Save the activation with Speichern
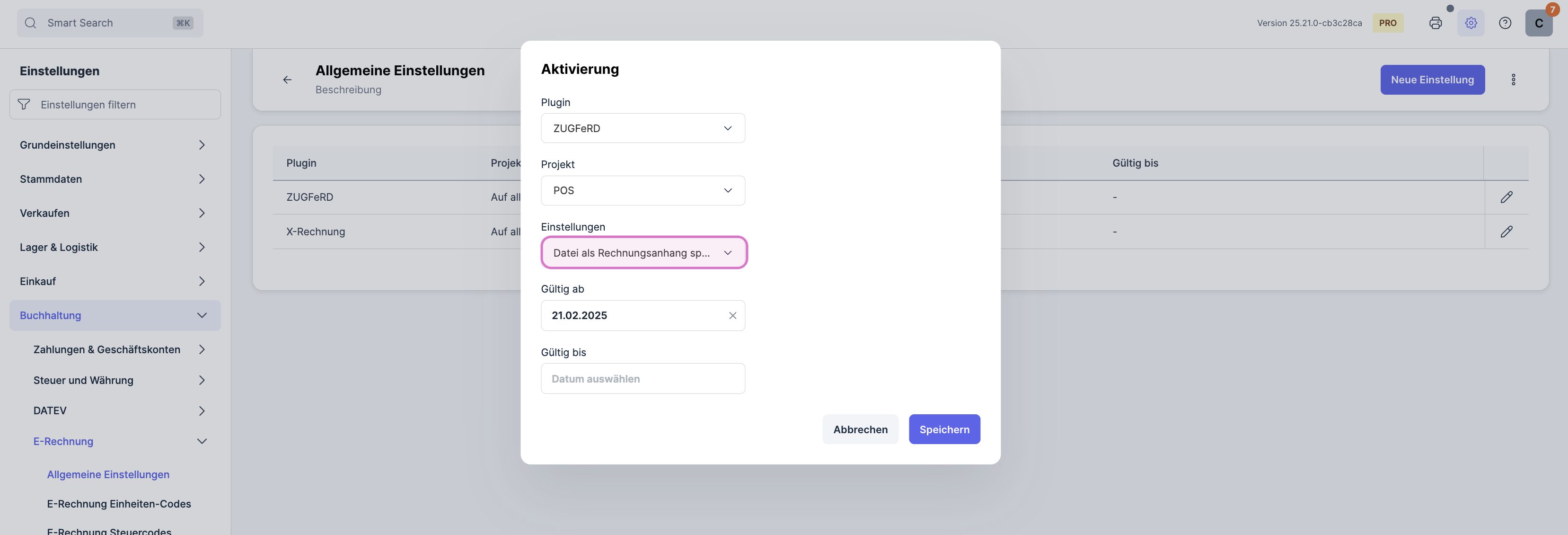The image size is (1568, 535). (944, 429)
